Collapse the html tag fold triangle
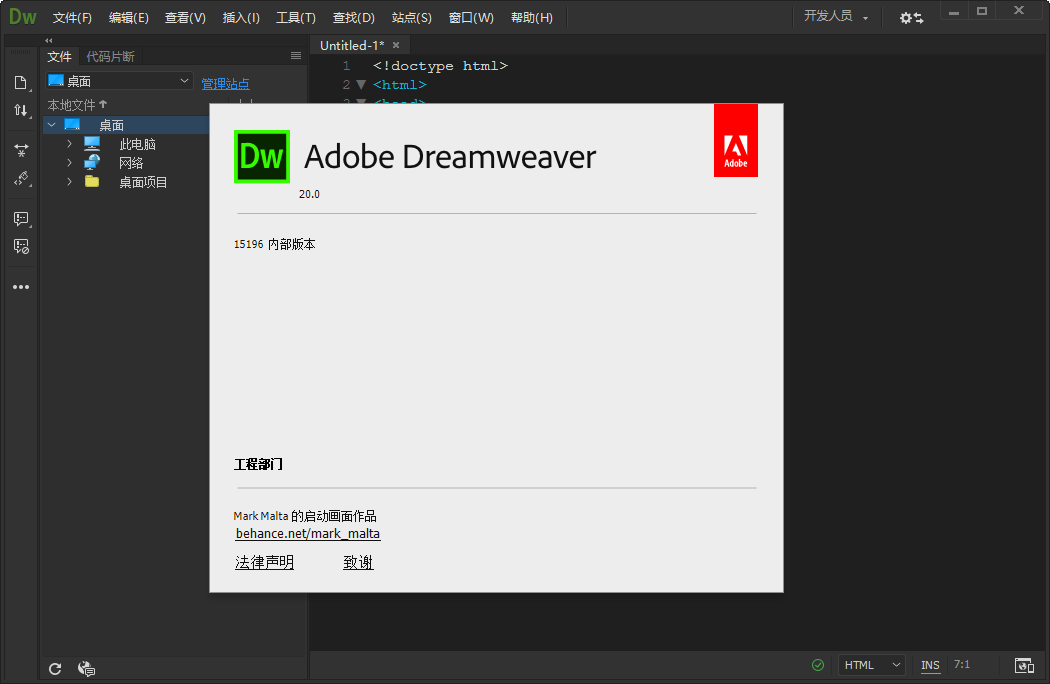1050x684 pixels. pos(361,84)
